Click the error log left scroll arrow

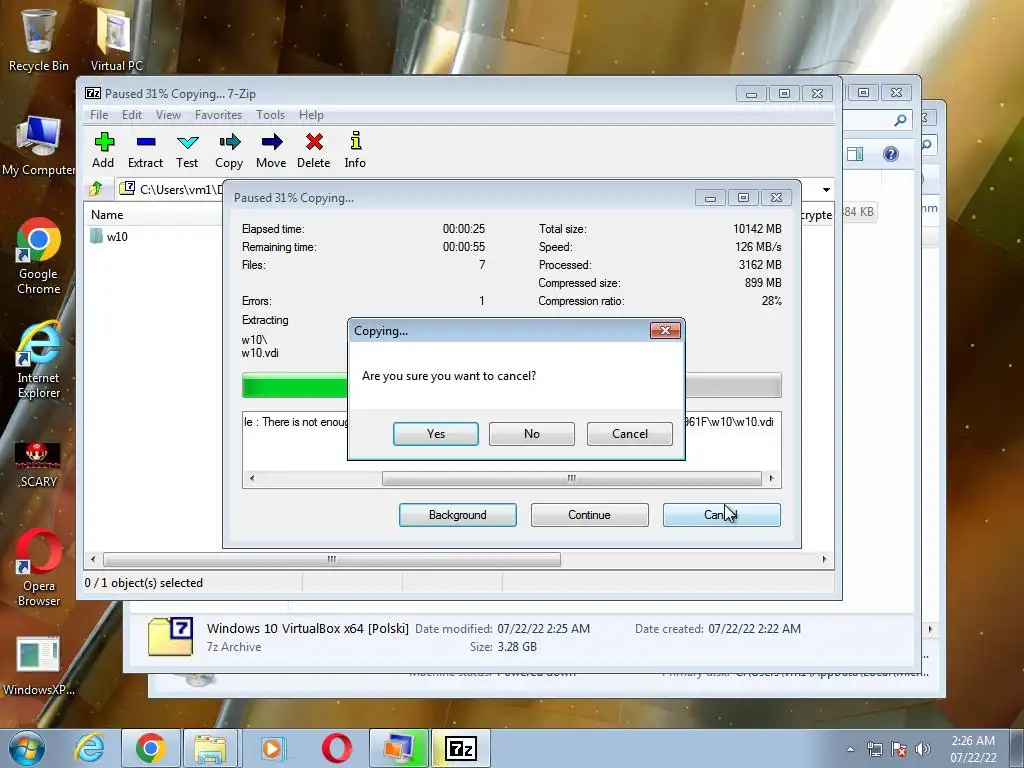[x=252, y=479]
